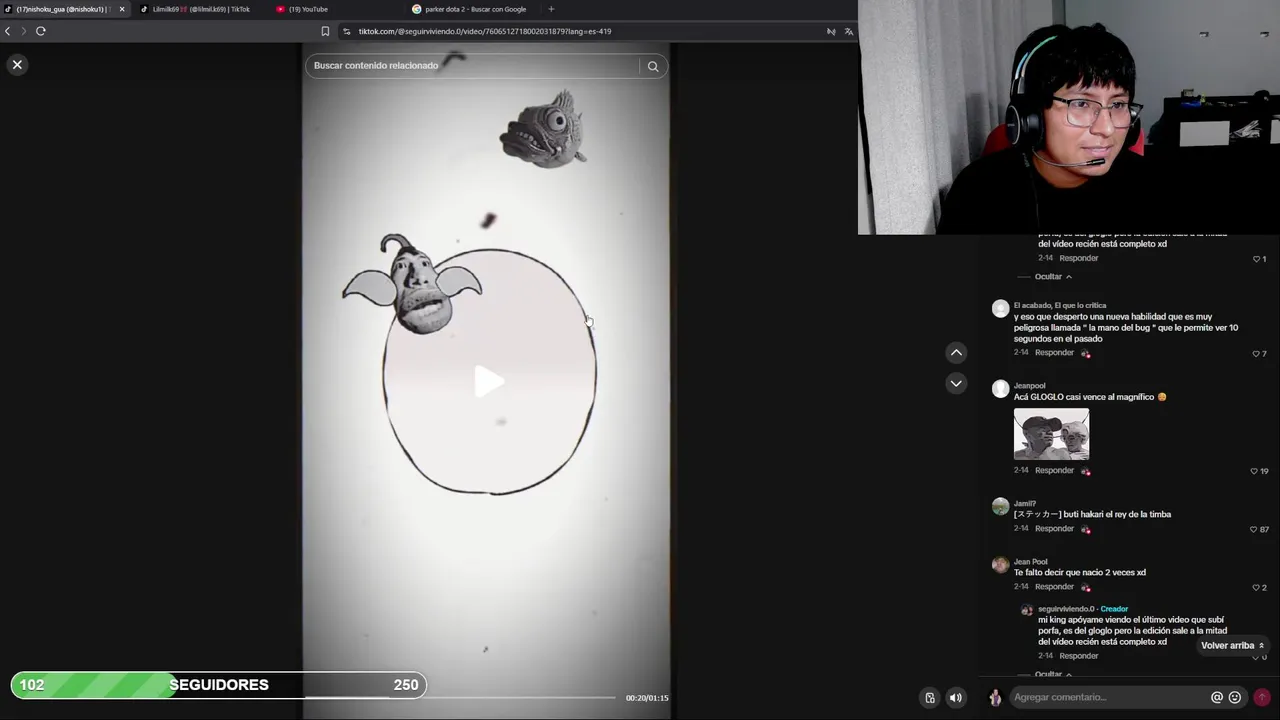
Task: Open Jamil's profile avatar
Action: 1000,506
